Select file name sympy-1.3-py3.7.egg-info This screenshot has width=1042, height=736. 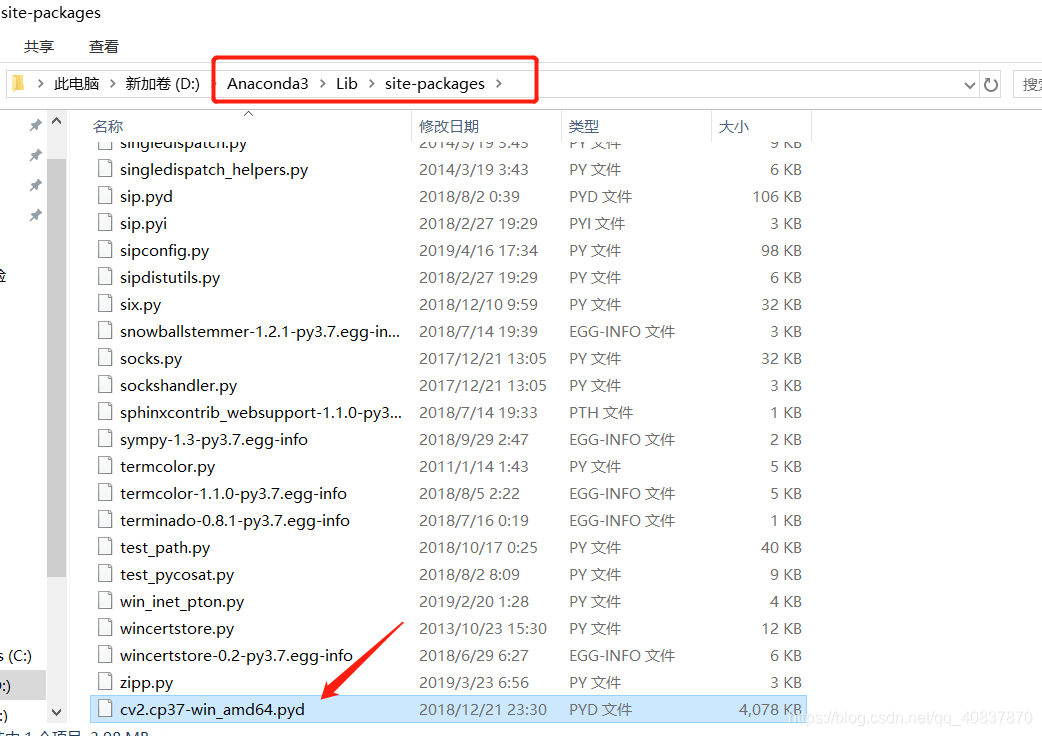[213, 440]
